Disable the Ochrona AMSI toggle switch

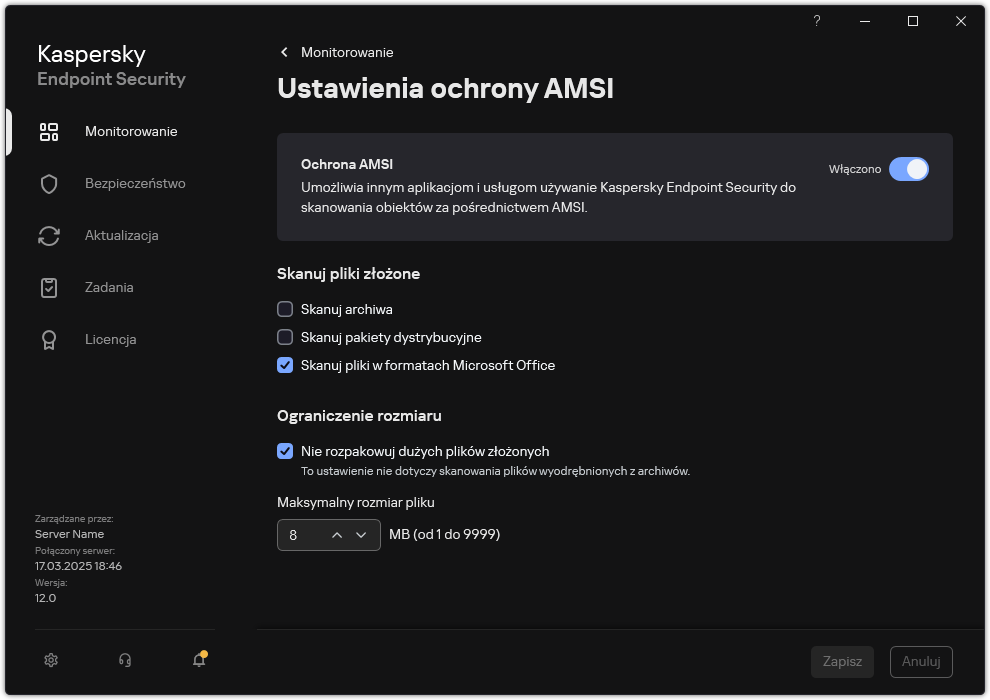(x=909, y=169)
